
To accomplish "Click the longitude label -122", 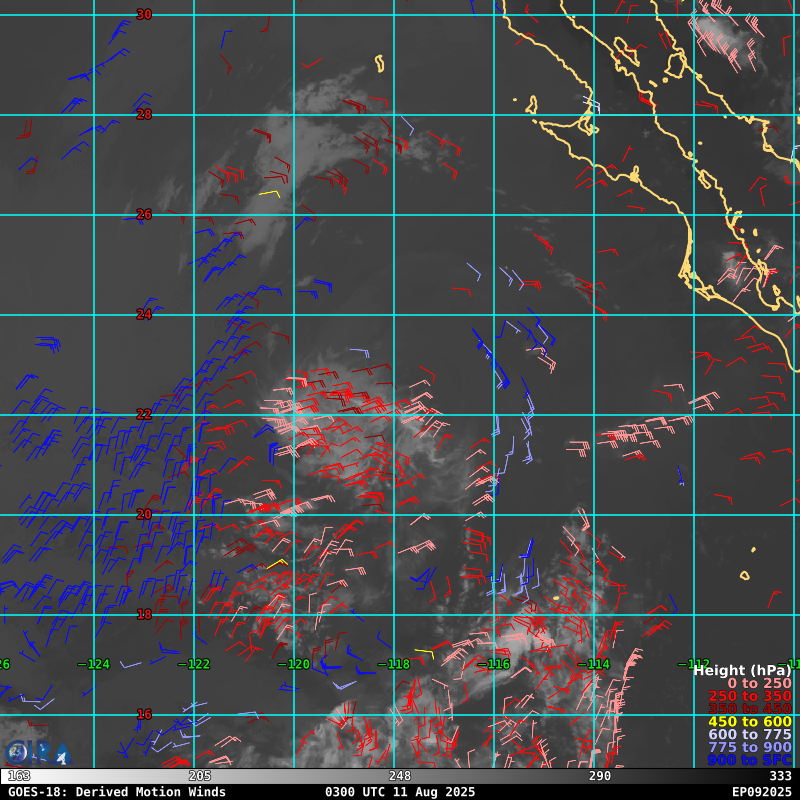I will click(194, 664).
